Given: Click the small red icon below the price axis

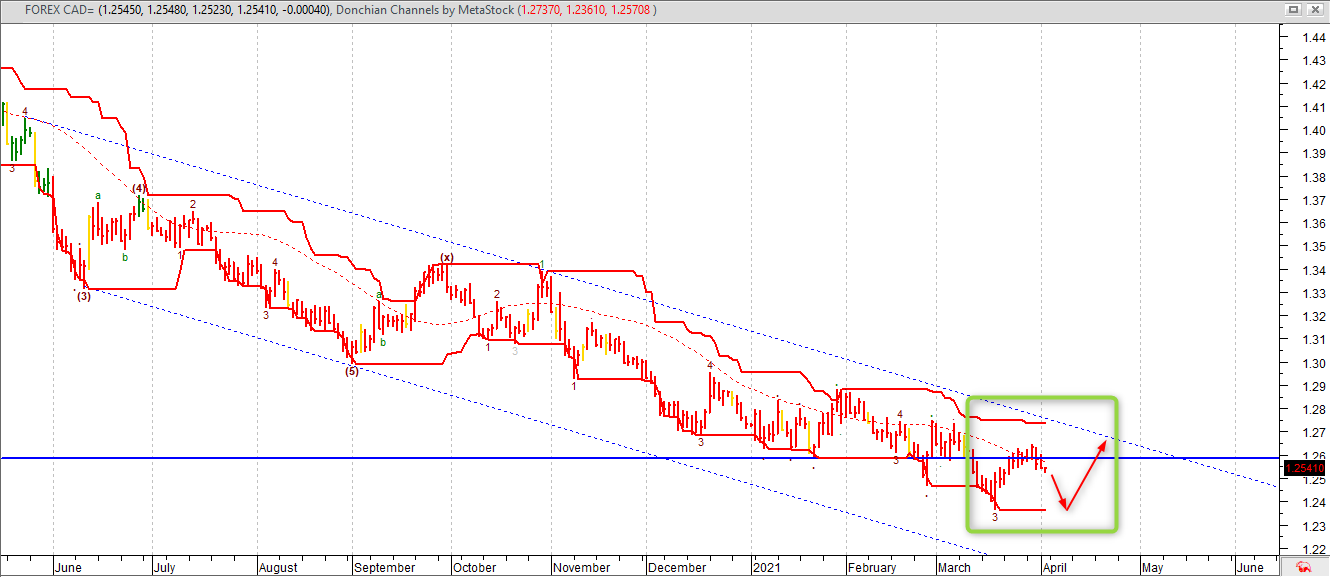Looking at the screenshot, I should (1304, 565).
